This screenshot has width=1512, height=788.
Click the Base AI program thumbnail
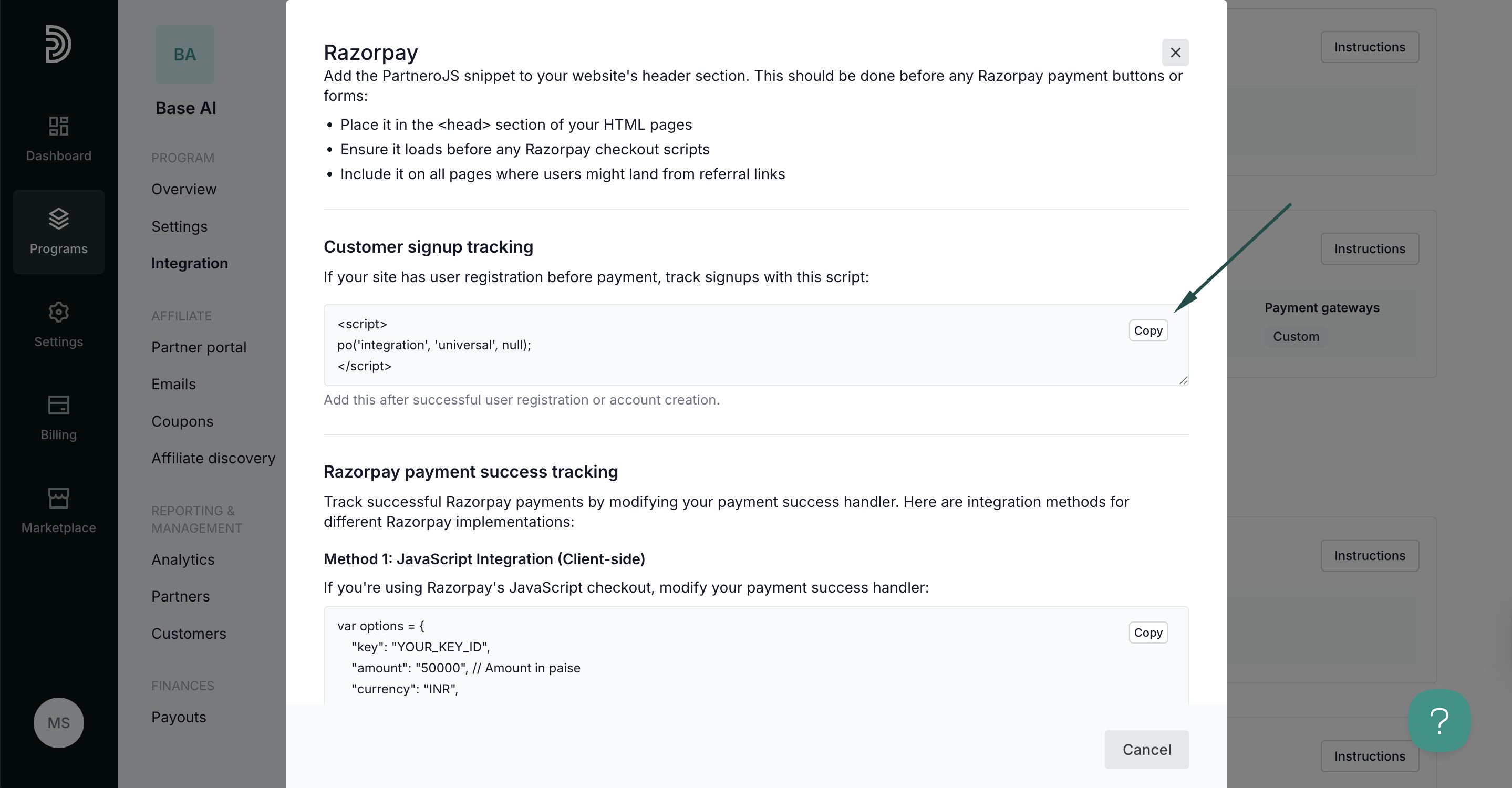pyautogui.click(x=185, y=55)
